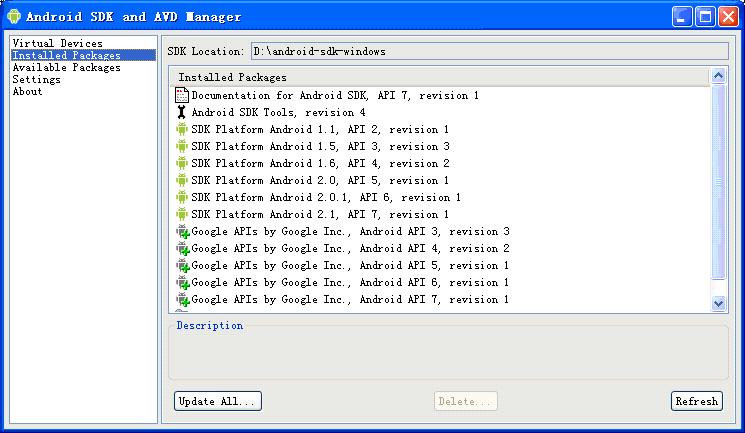Image resolution: width=745 pixels, height=433 pixels.
Task: Click the SDK Platform Android 1.1 robot icon
Action: (181, 130)
